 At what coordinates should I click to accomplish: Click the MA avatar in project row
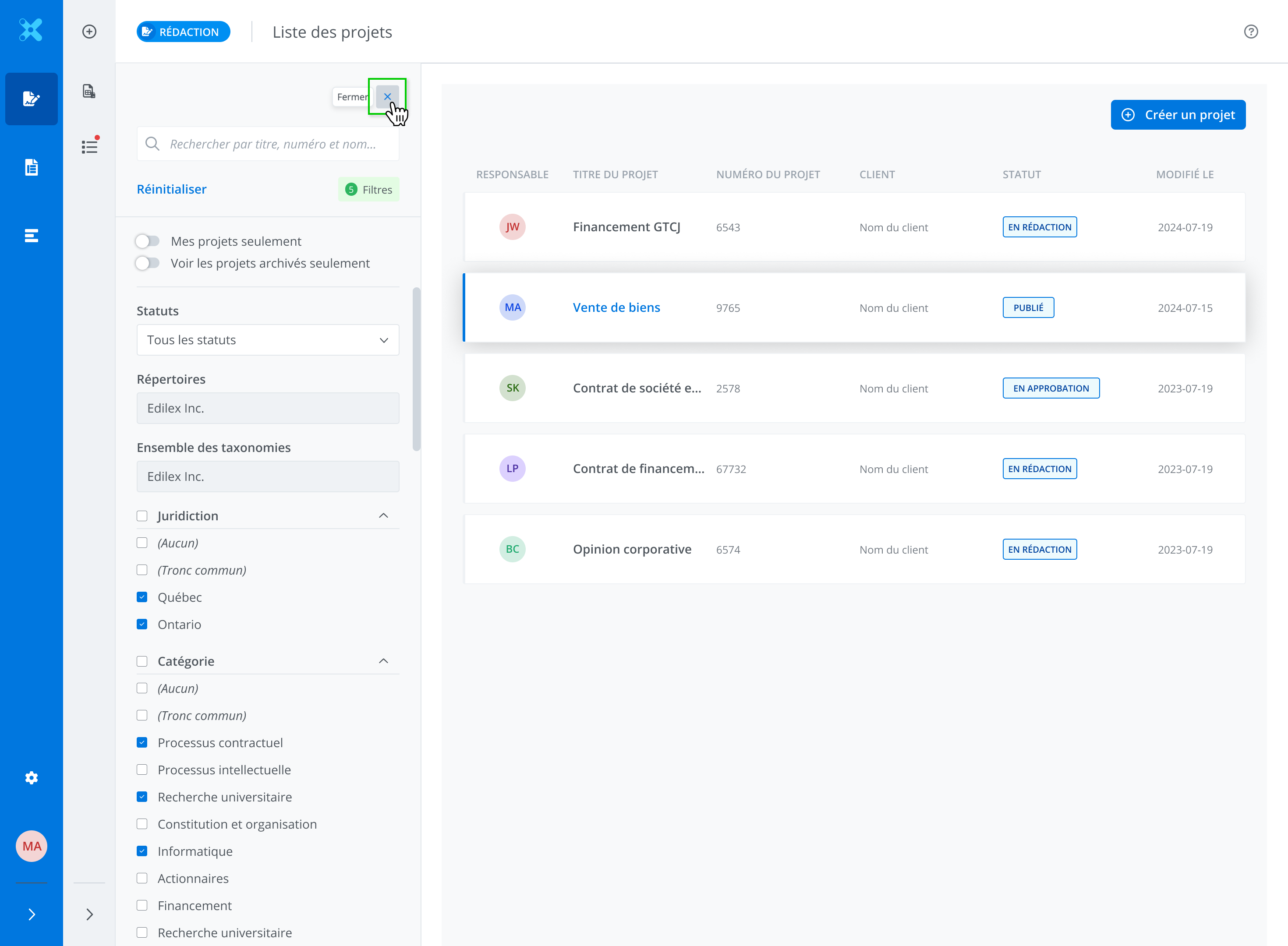(513, 307)
